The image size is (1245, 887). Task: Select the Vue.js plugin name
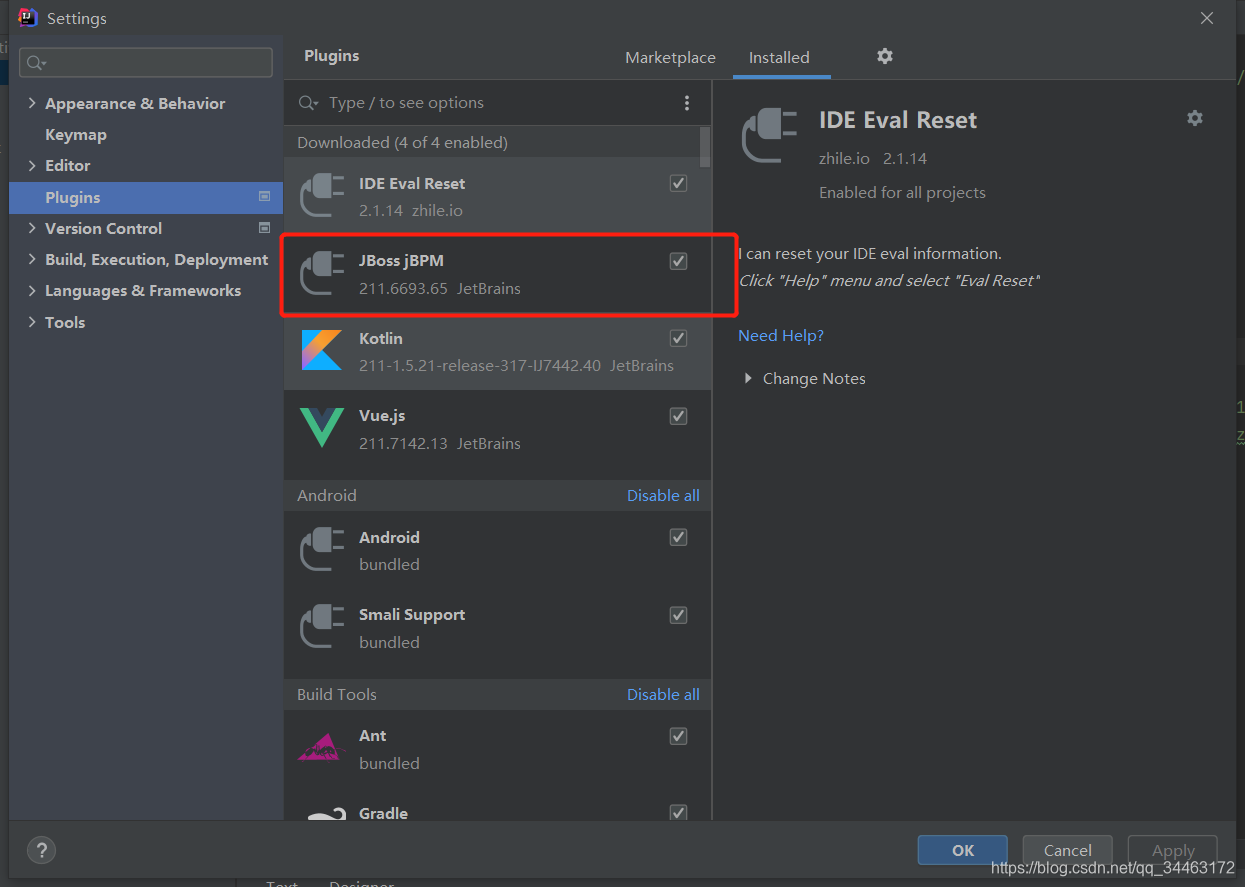click(382, 416)
